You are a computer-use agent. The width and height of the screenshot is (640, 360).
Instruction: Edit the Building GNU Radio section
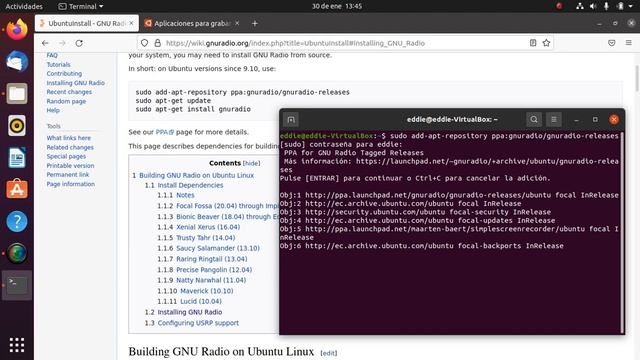pyautogui.click(x=329, y=353)
